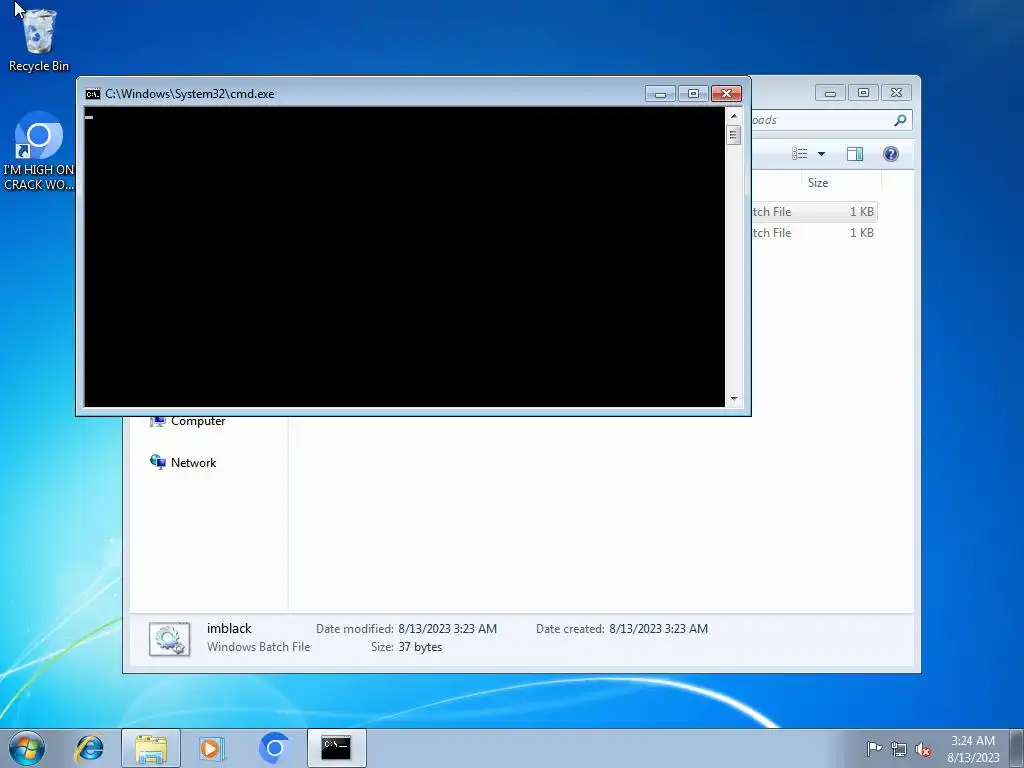Select Computer in Explorer navigation pane

pos(188,421)
